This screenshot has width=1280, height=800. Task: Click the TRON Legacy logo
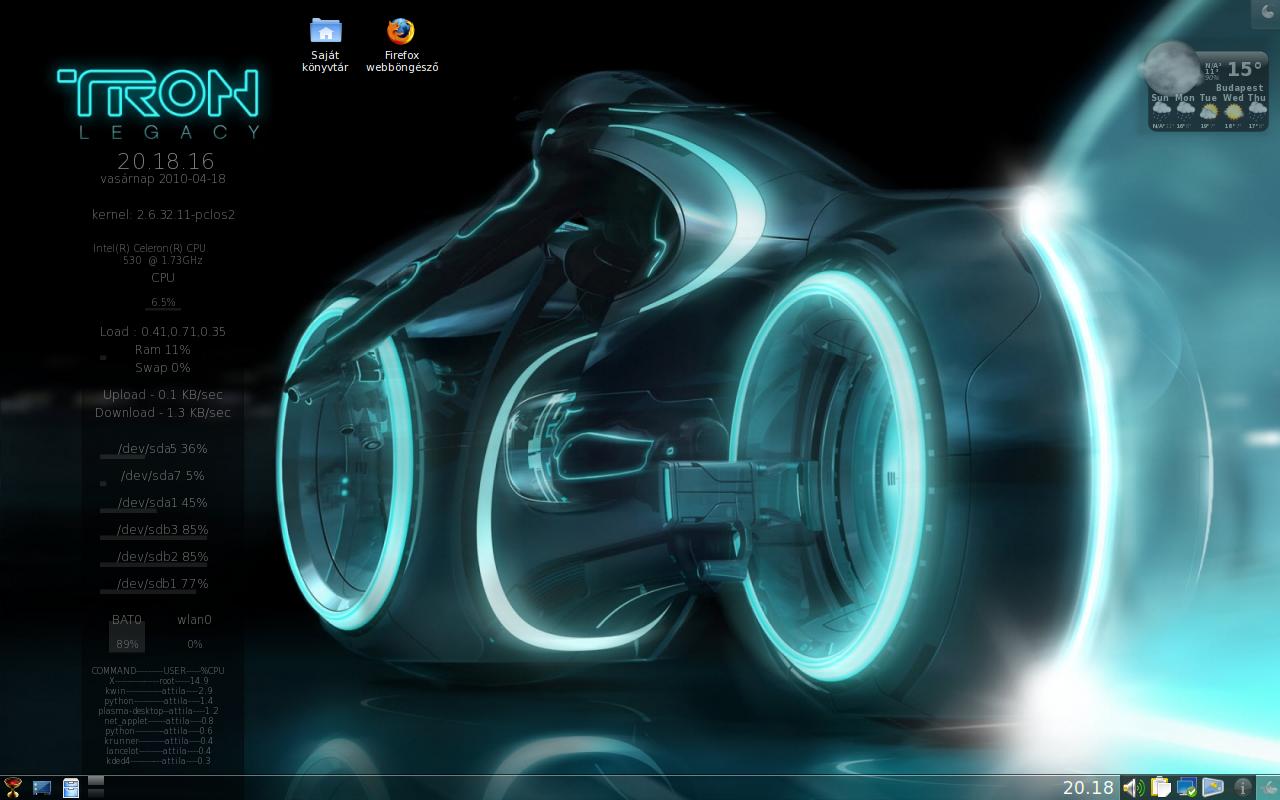point(158,103)
